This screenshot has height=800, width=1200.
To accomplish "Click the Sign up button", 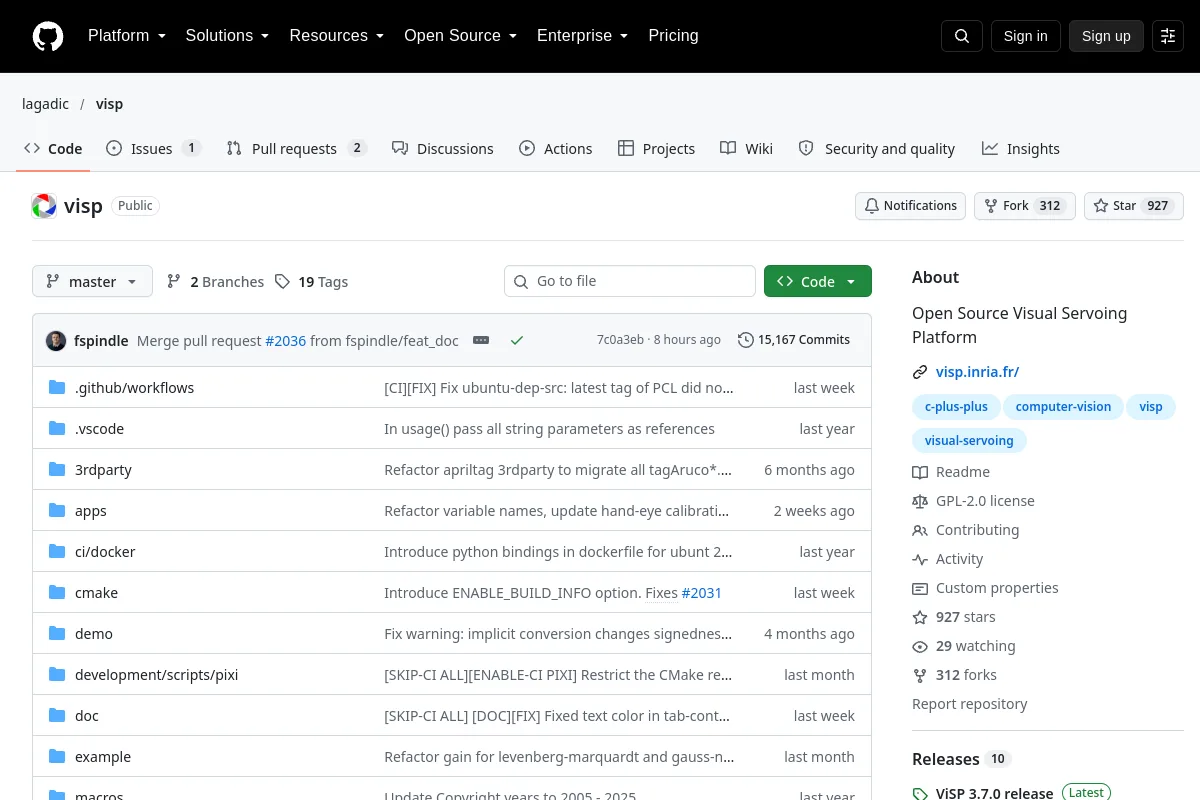I will tap(1106, 36).
